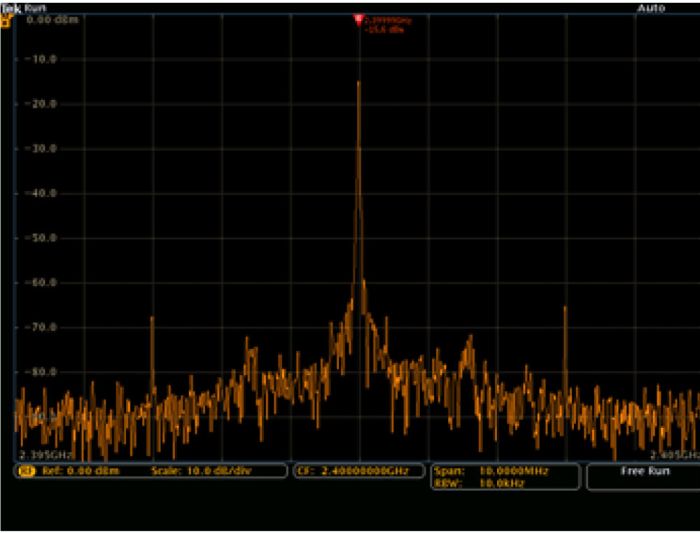The width and height of the screenshot is (700, 533).
Task: Click the Tek logo
Action: (11, 8)
